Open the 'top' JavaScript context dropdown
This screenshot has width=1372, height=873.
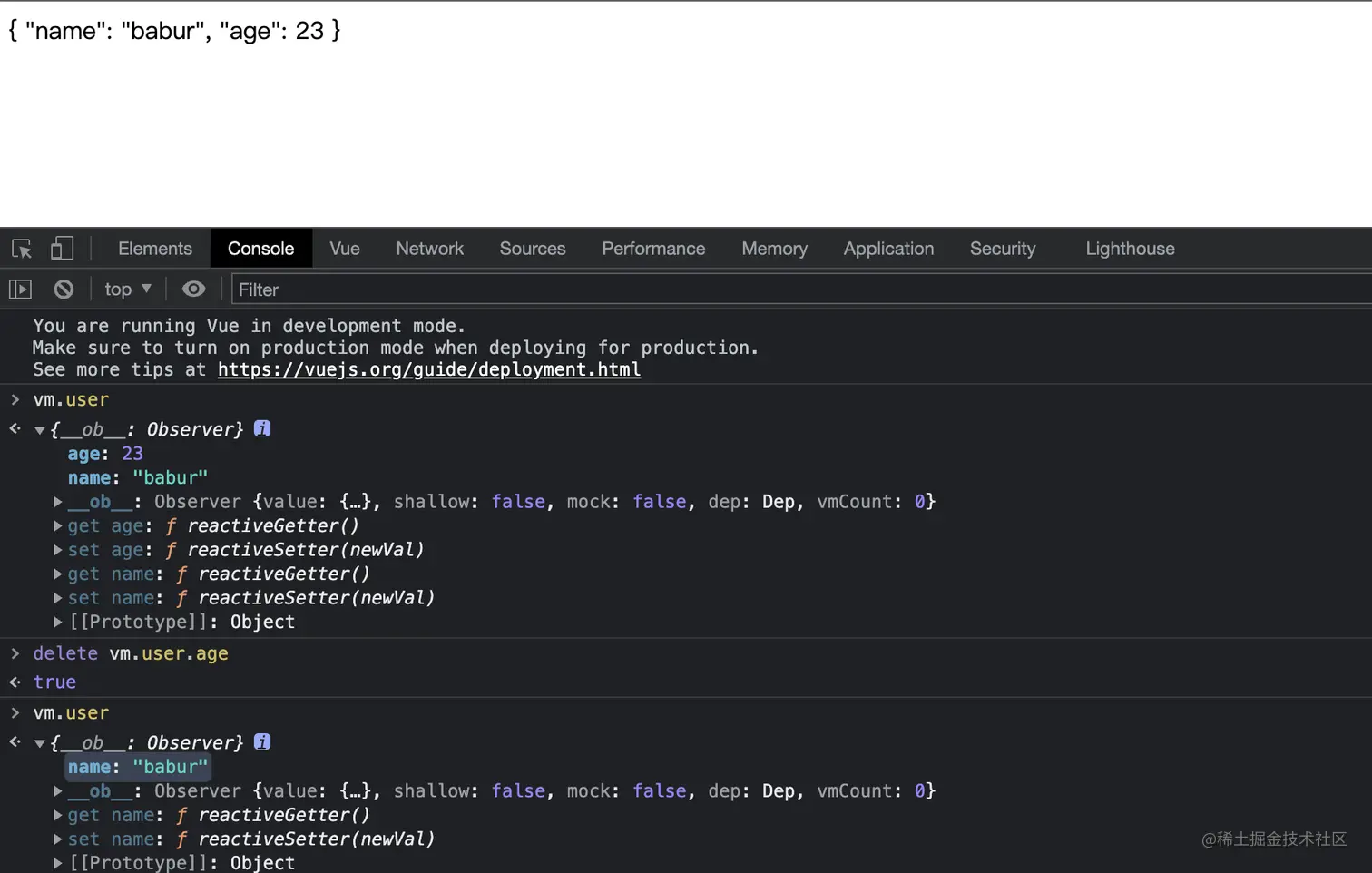[128, 289]
